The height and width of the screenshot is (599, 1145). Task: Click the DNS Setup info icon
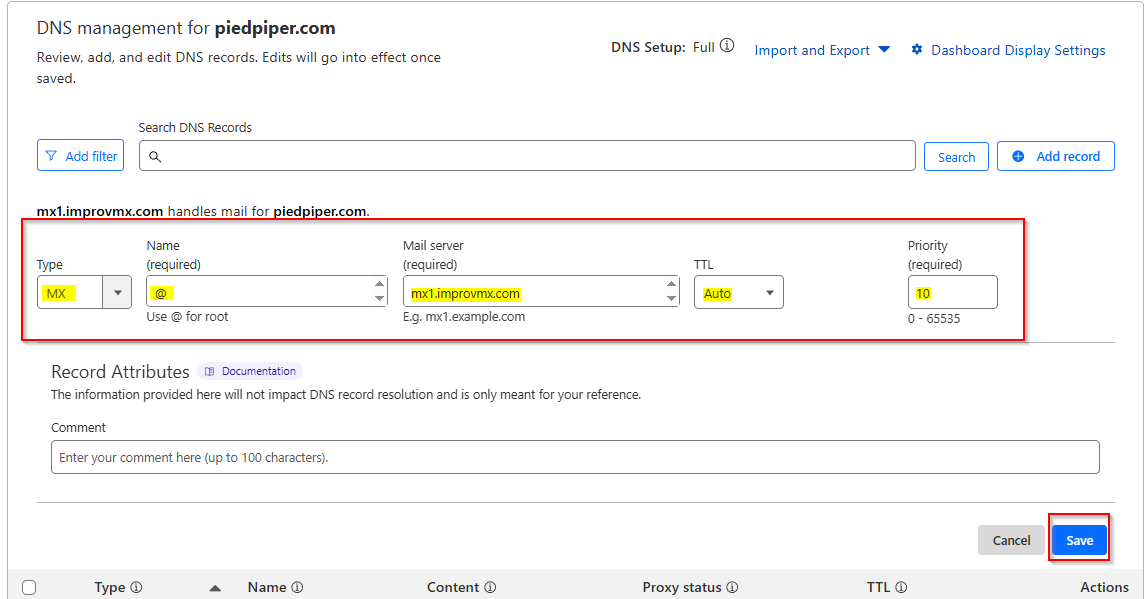tap(727, 46)
